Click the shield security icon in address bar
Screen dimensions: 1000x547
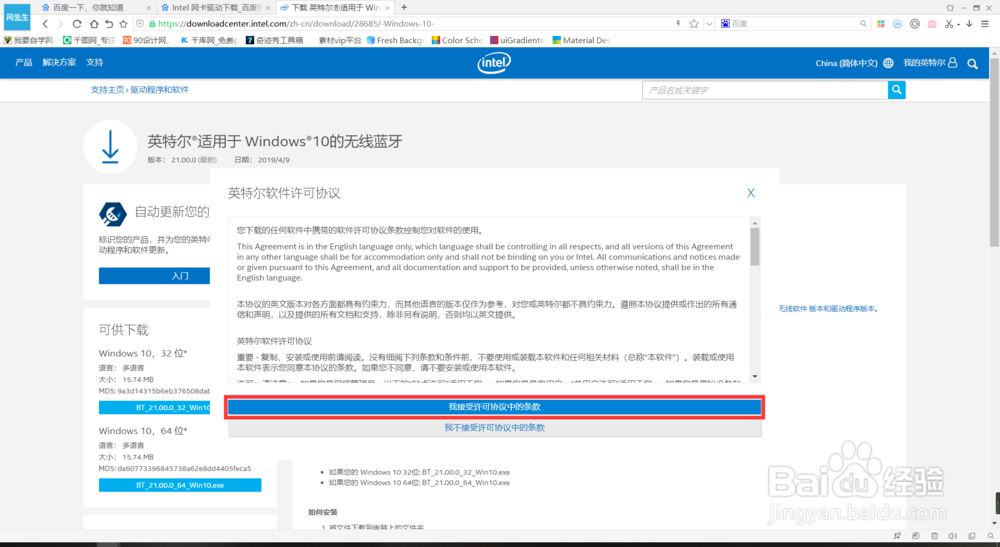[140, 24]
